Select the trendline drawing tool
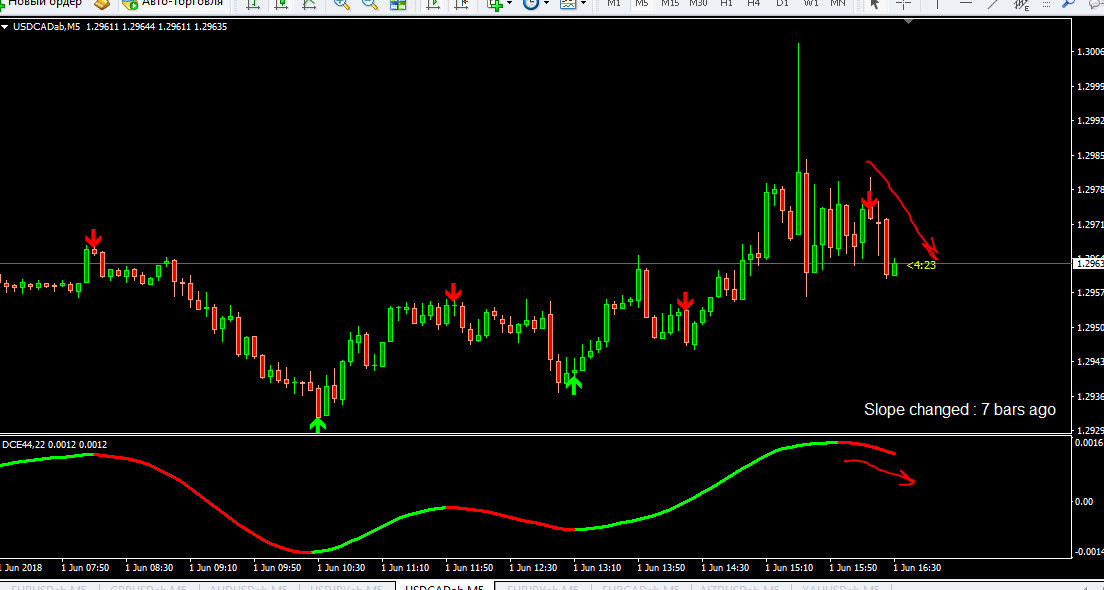 pos(993,4)
